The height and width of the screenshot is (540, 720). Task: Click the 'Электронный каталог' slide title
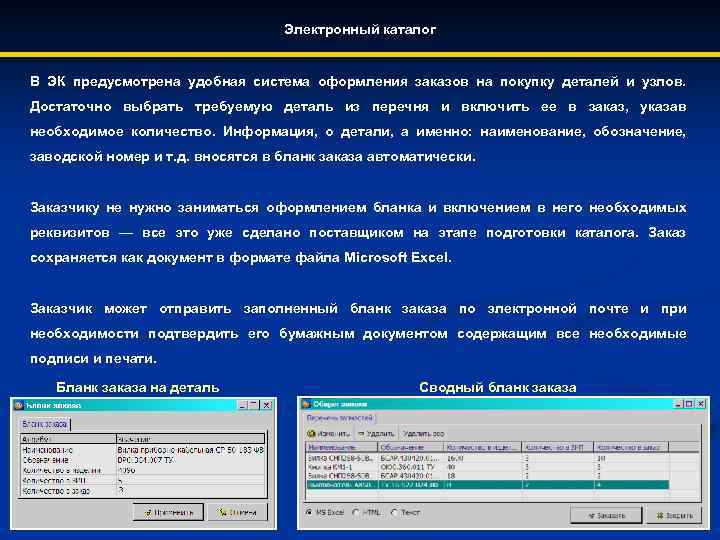360,29
